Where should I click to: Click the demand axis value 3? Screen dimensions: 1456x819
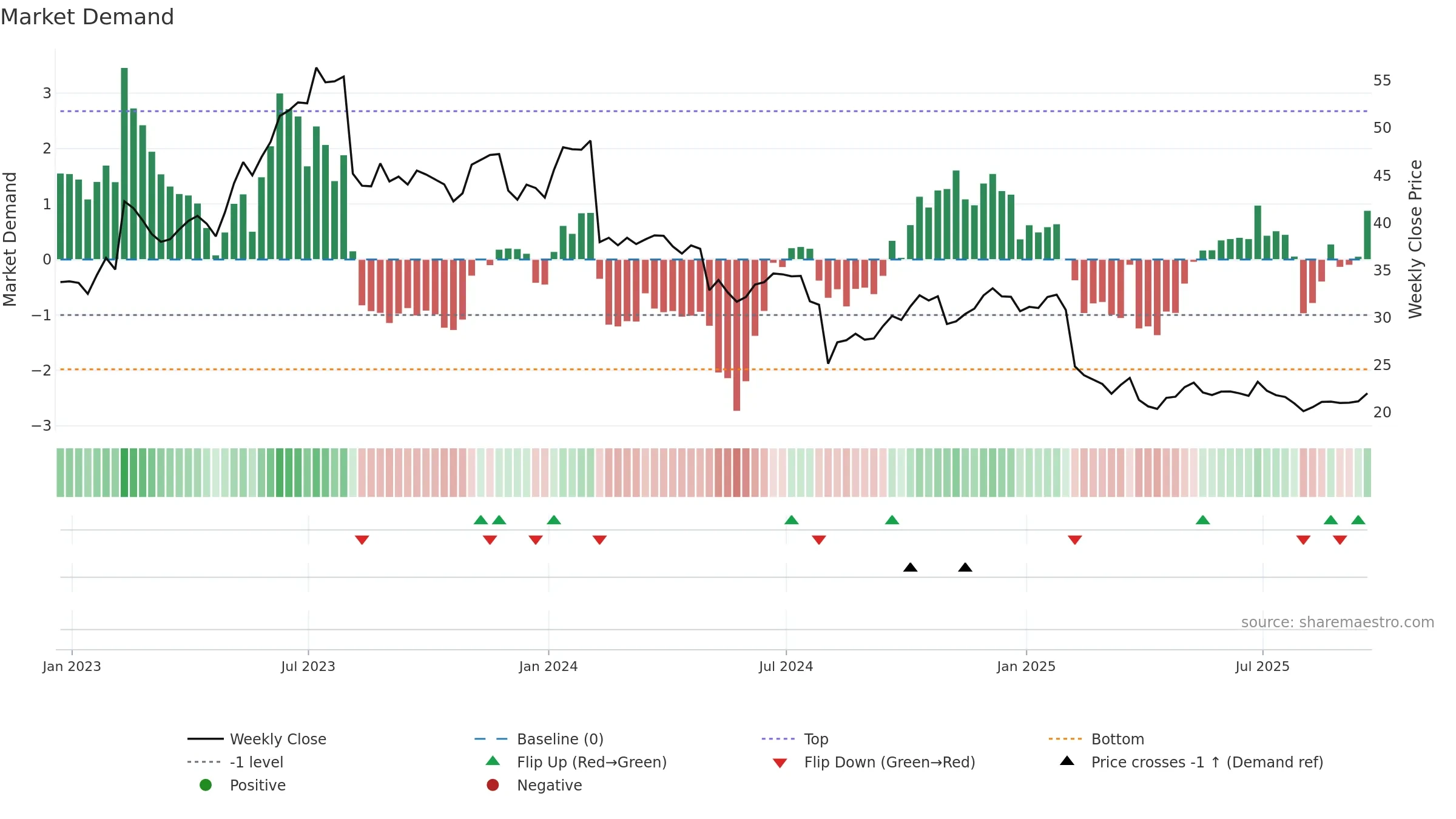[47, 93]
